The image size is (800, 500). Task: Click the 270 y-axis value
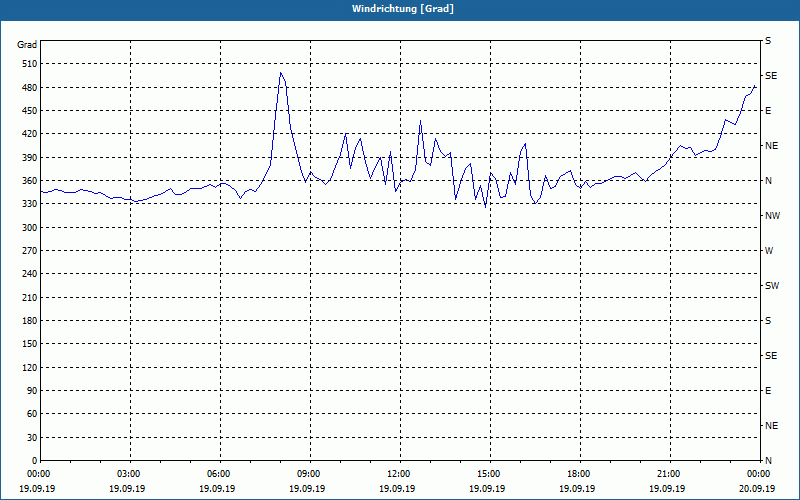click(x=30, y=251)
